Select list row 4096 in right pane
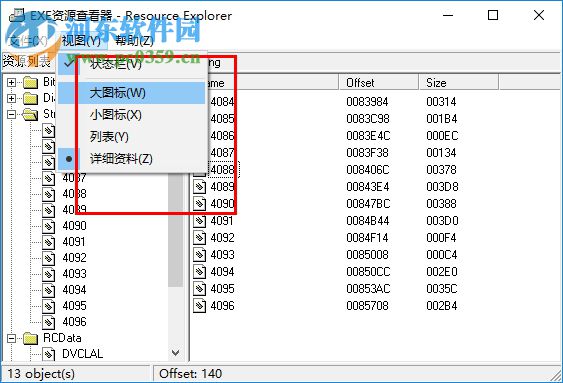This screenshot has width=563, height=383. click(x=222, y=305)
